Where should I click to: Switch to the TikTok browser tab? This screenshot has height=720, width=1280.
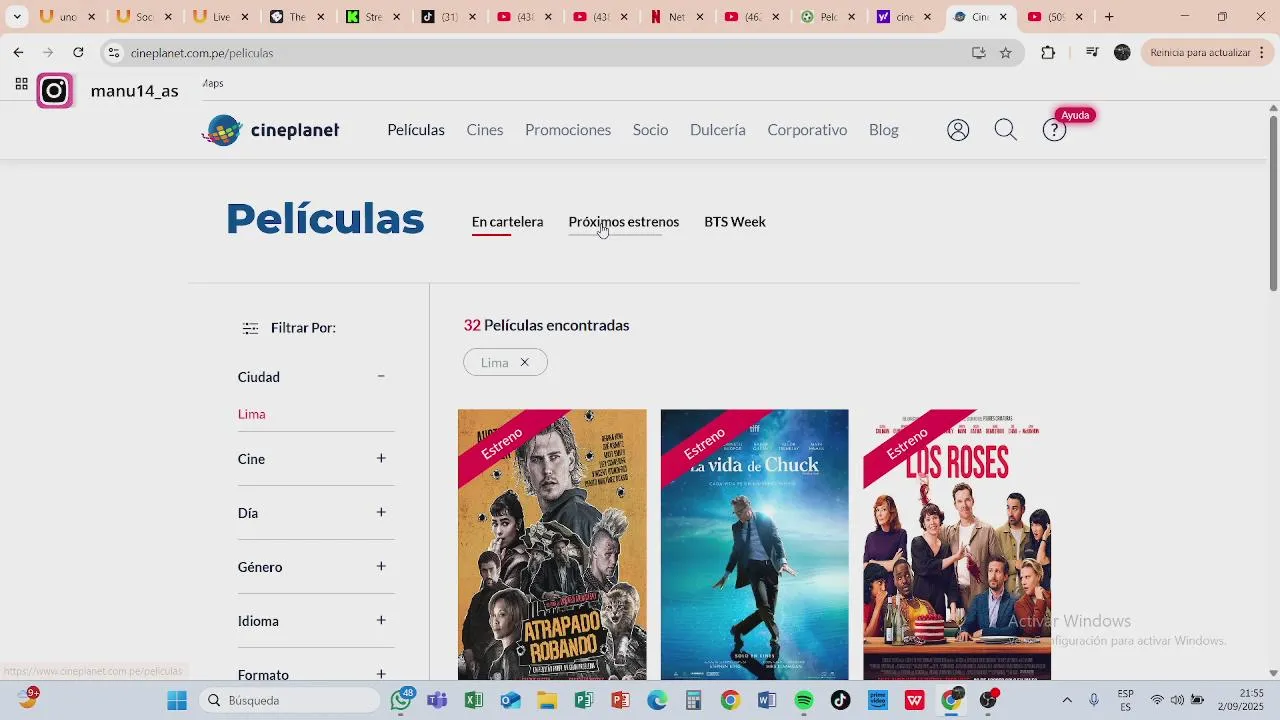click(x=440, y=17)
